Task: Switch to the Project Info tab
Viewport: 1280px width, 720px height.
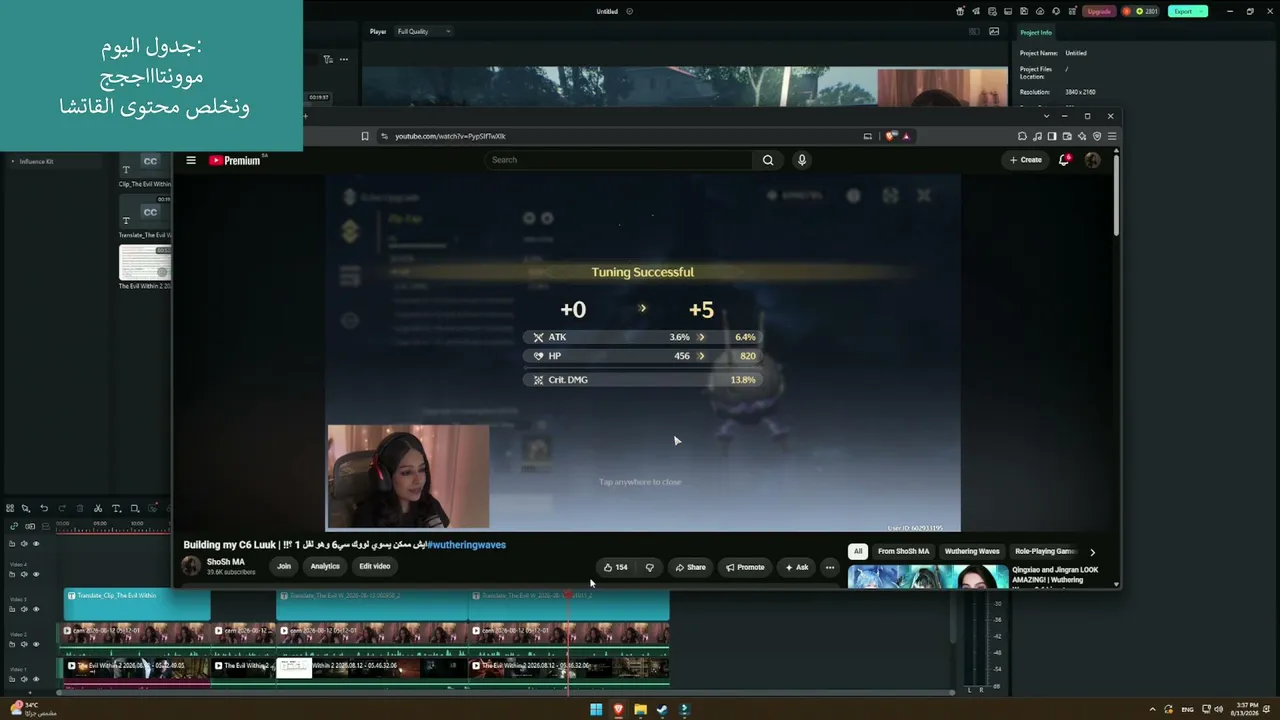Action: click(1035, 32)
